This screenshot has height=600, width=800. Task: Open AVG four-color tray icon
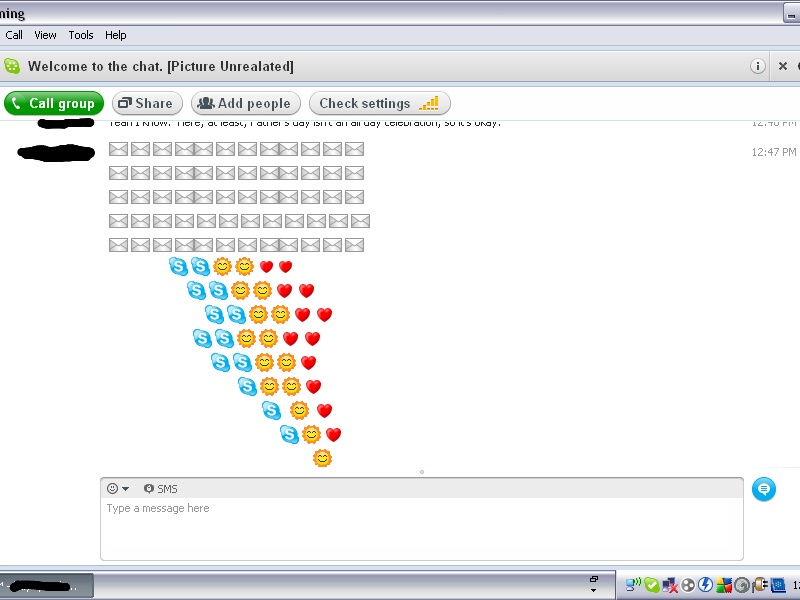[x=723, y=585]
